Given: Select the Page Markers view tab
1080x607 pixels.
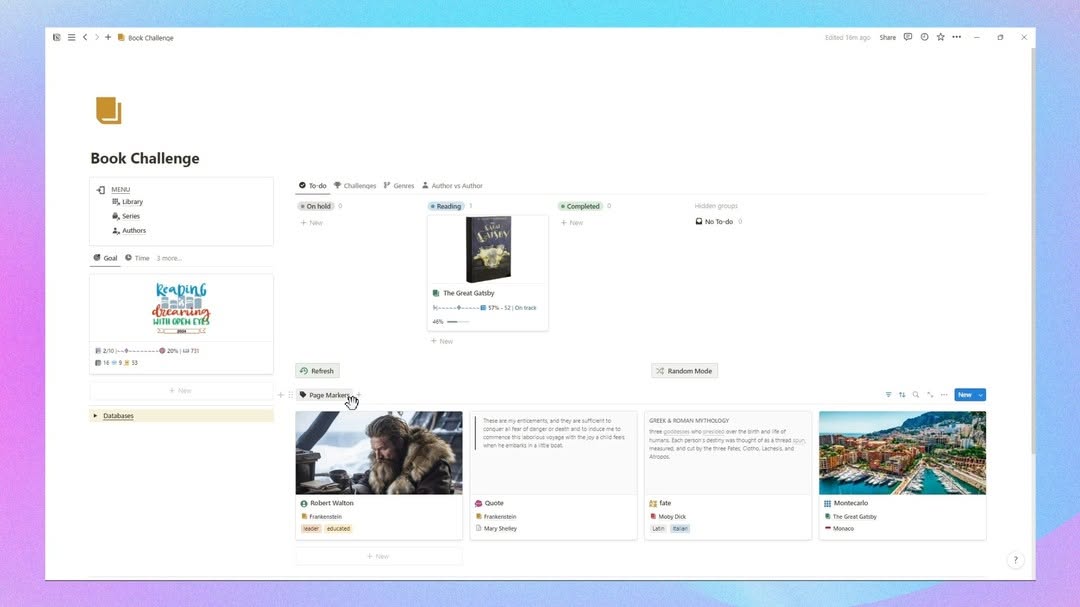Looking at the screenshot, I should coord(324,395).
